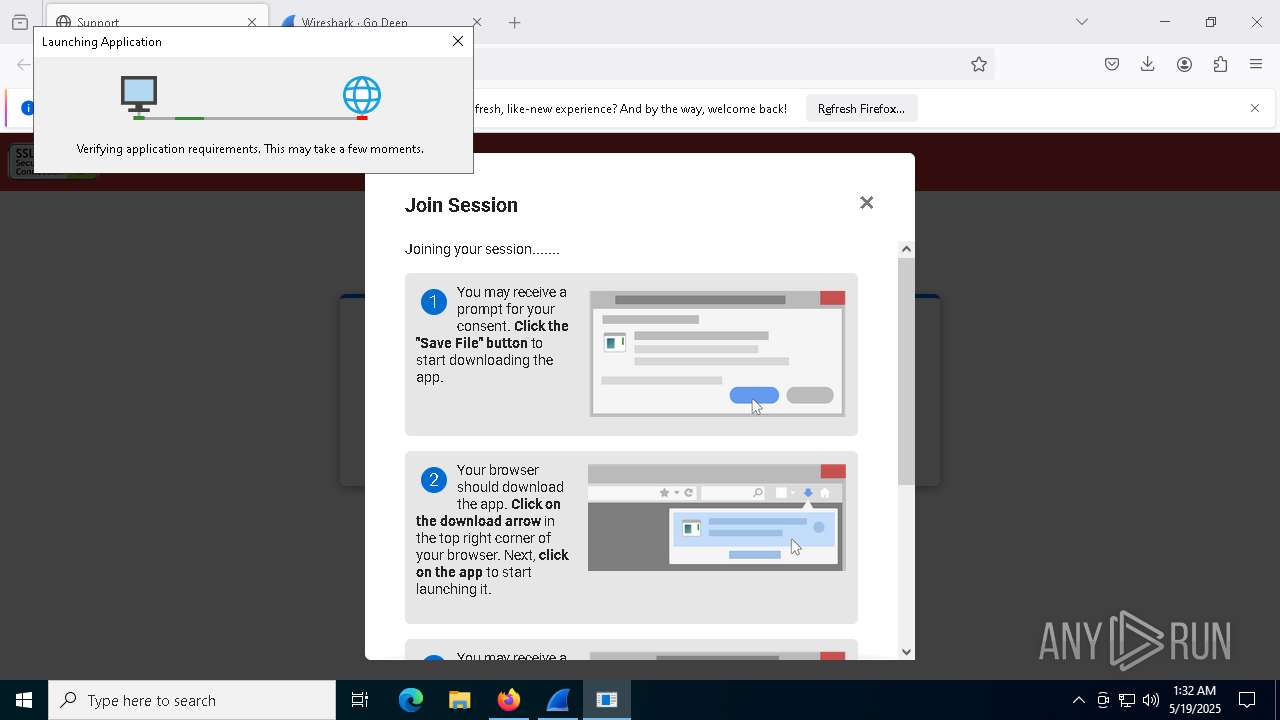Click the 'Verifying application requirements' text
Screen dimensions: 1280x720
(250, 149)
